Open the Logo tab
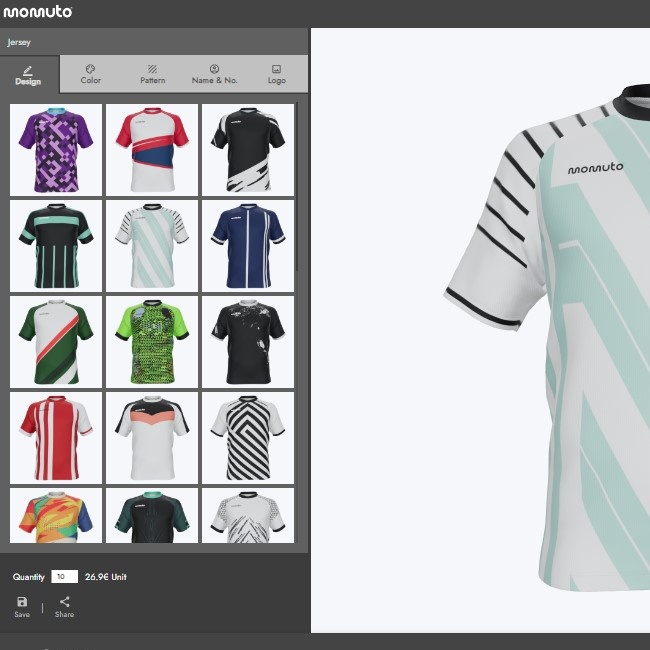The height and width of the screenshot is (650, 650). click(276, 75)
